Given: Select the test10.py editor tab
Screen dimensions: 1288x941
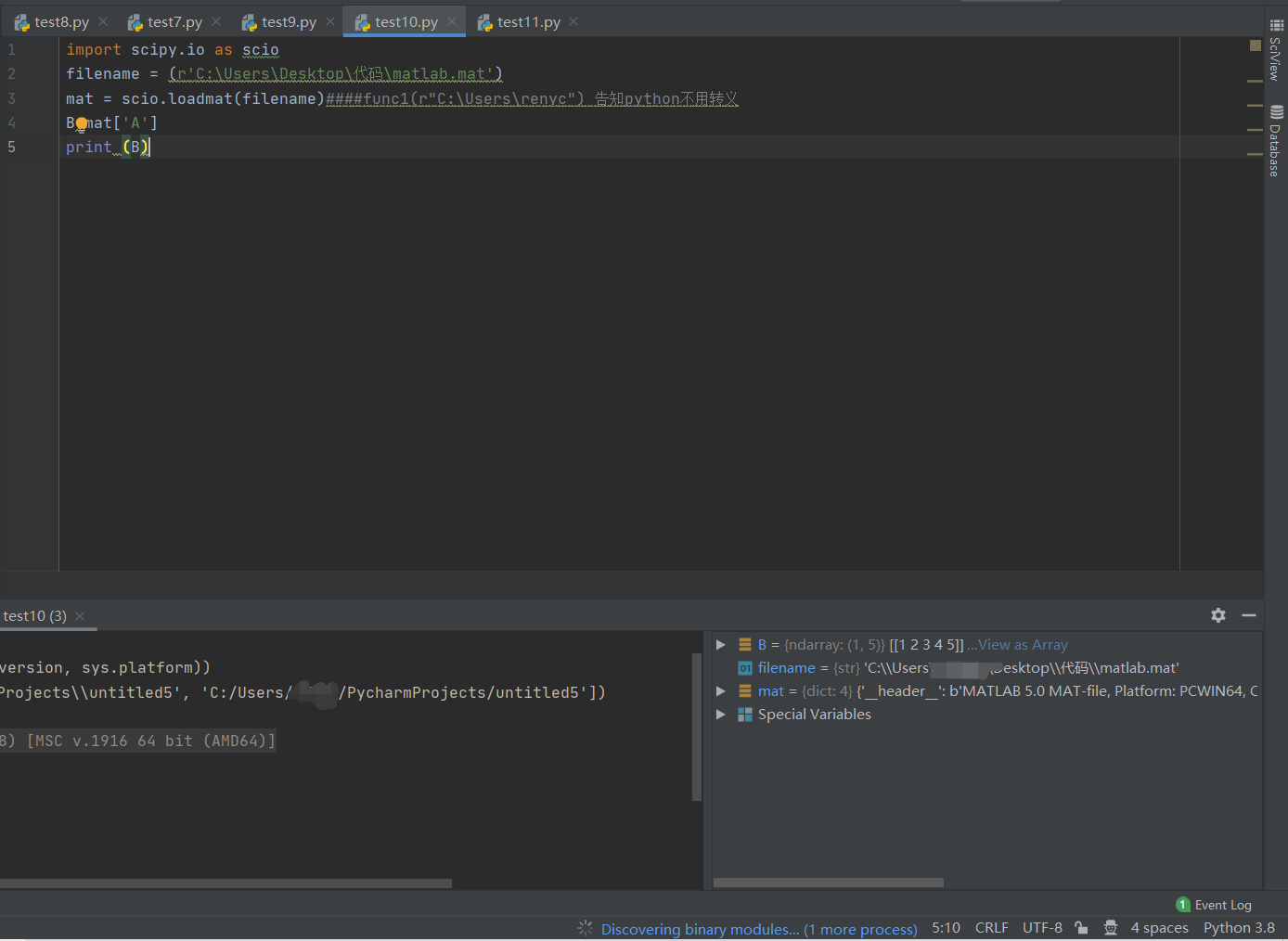Looking at the screenshot, I should coord(406,21).
